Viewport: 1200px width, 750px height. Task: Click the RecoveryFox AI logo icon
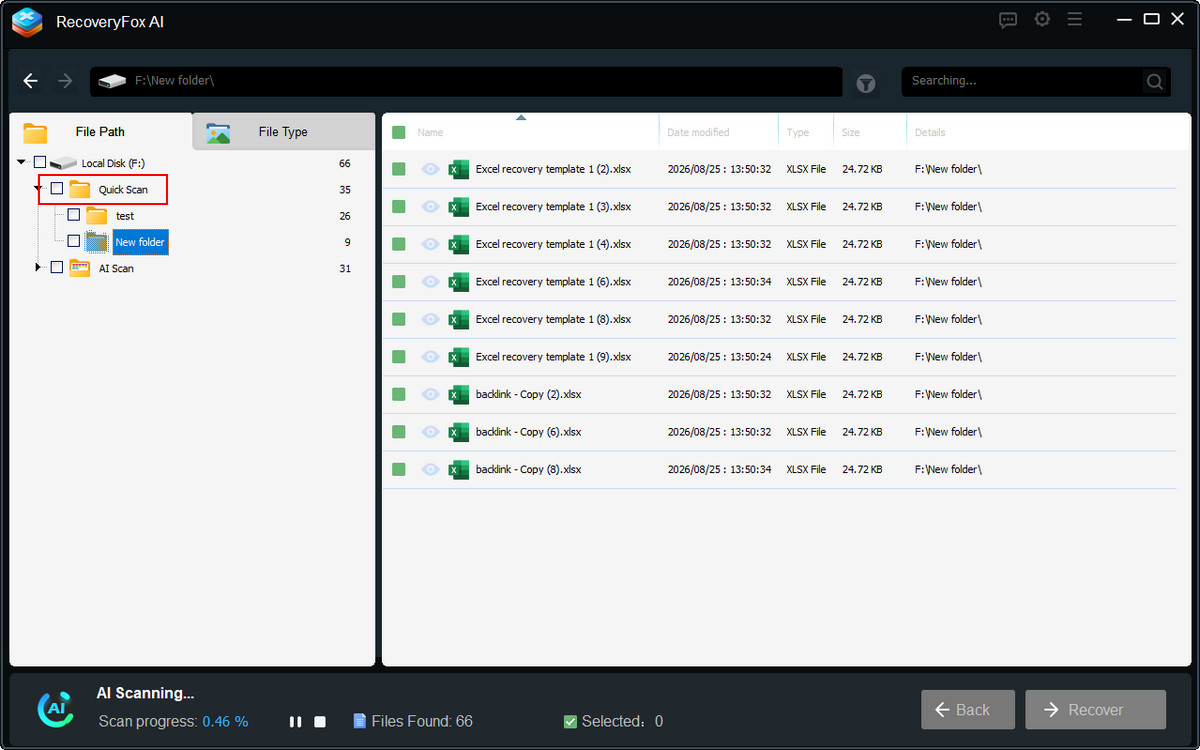point(27,22)
